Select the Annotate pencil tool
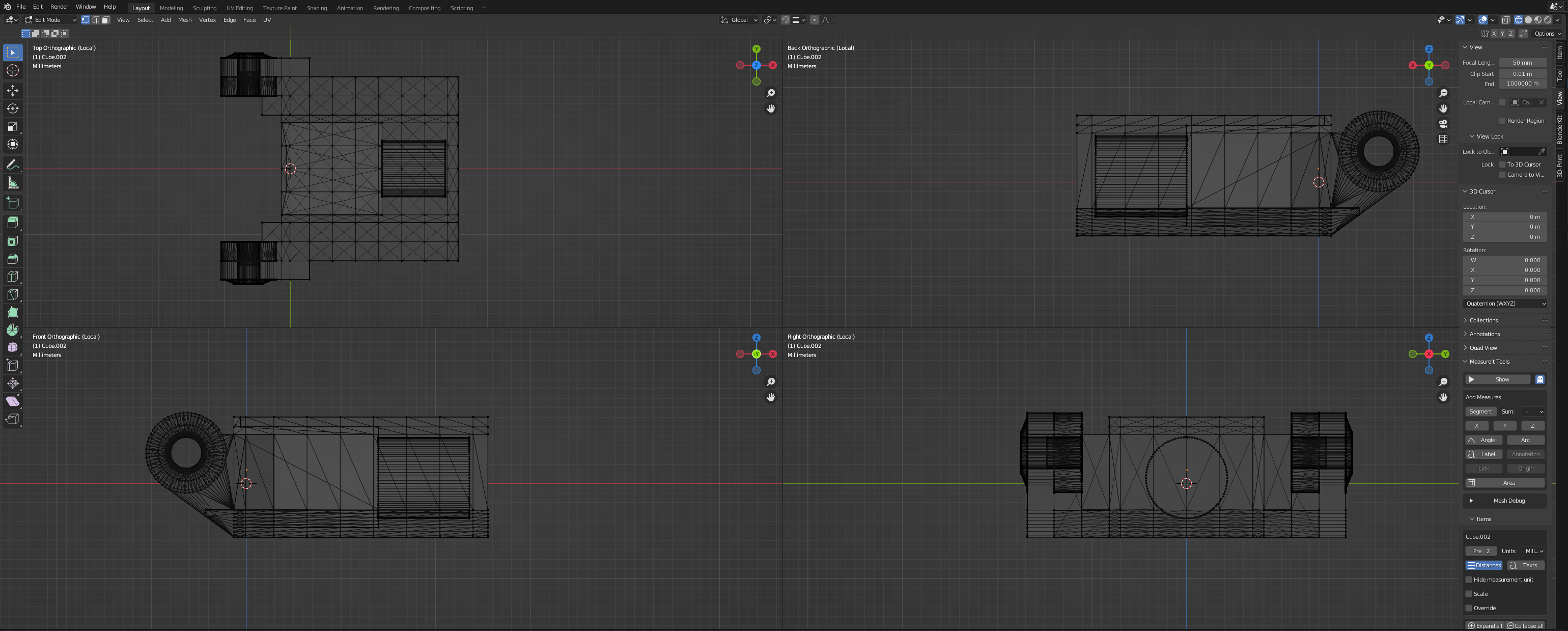The width and height of the screenshot is (1568, 631). coord(13,165)
